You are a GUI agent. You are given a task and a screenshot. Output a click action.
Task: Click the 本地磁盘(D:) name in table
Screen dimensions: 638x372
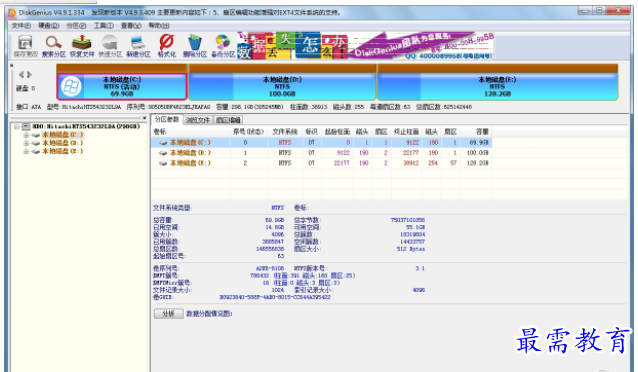[190, 153]
